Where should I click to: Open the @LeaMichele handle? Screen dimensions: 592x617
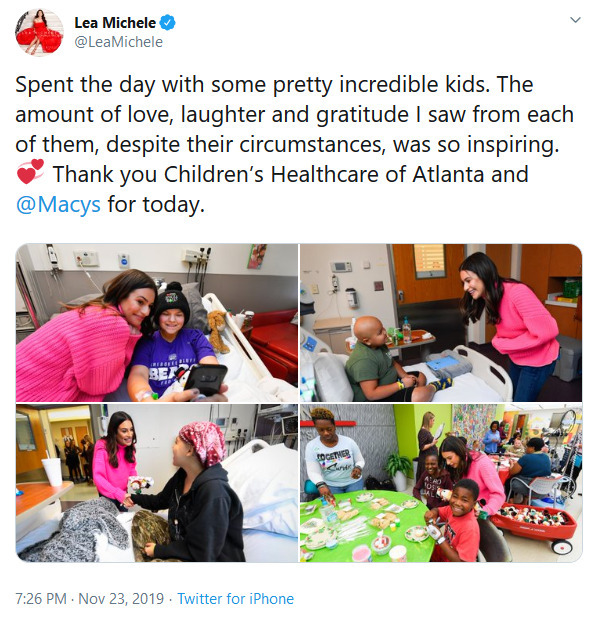tap(118, 42)
